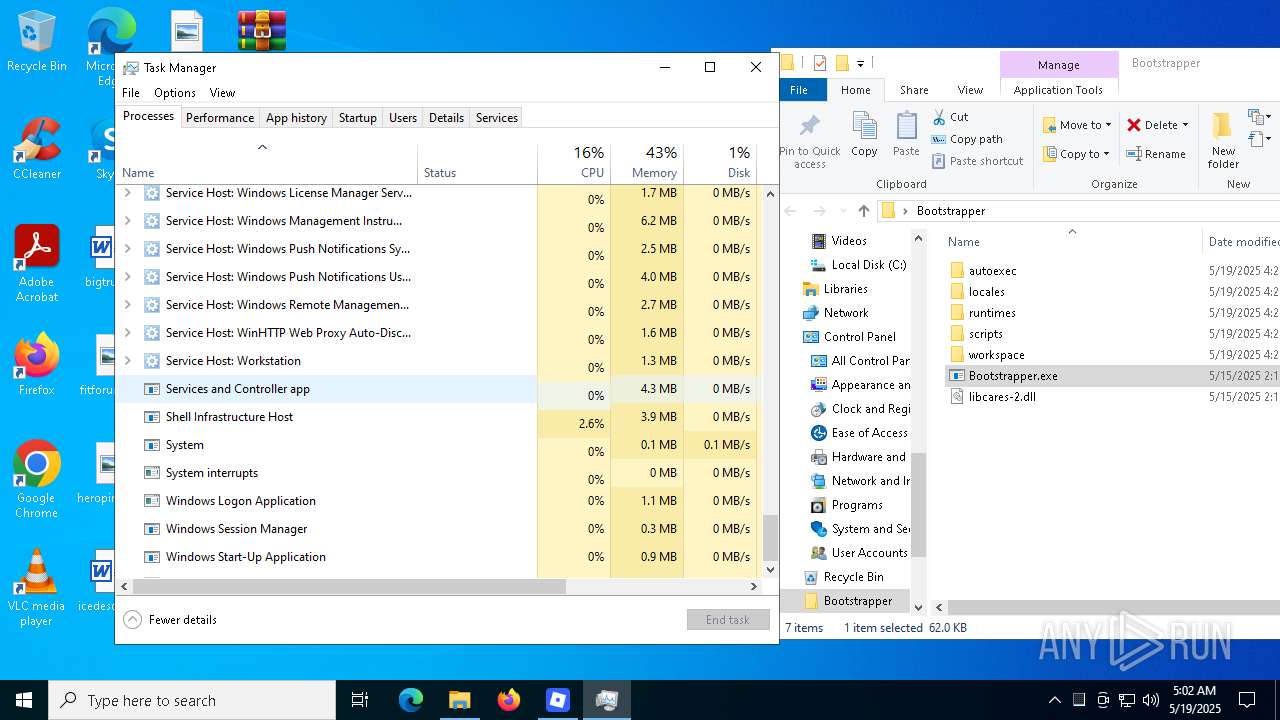Viewport: 1280px width, 720px height.
Task: Click Fewer details toggle
Action: (171, 620)
